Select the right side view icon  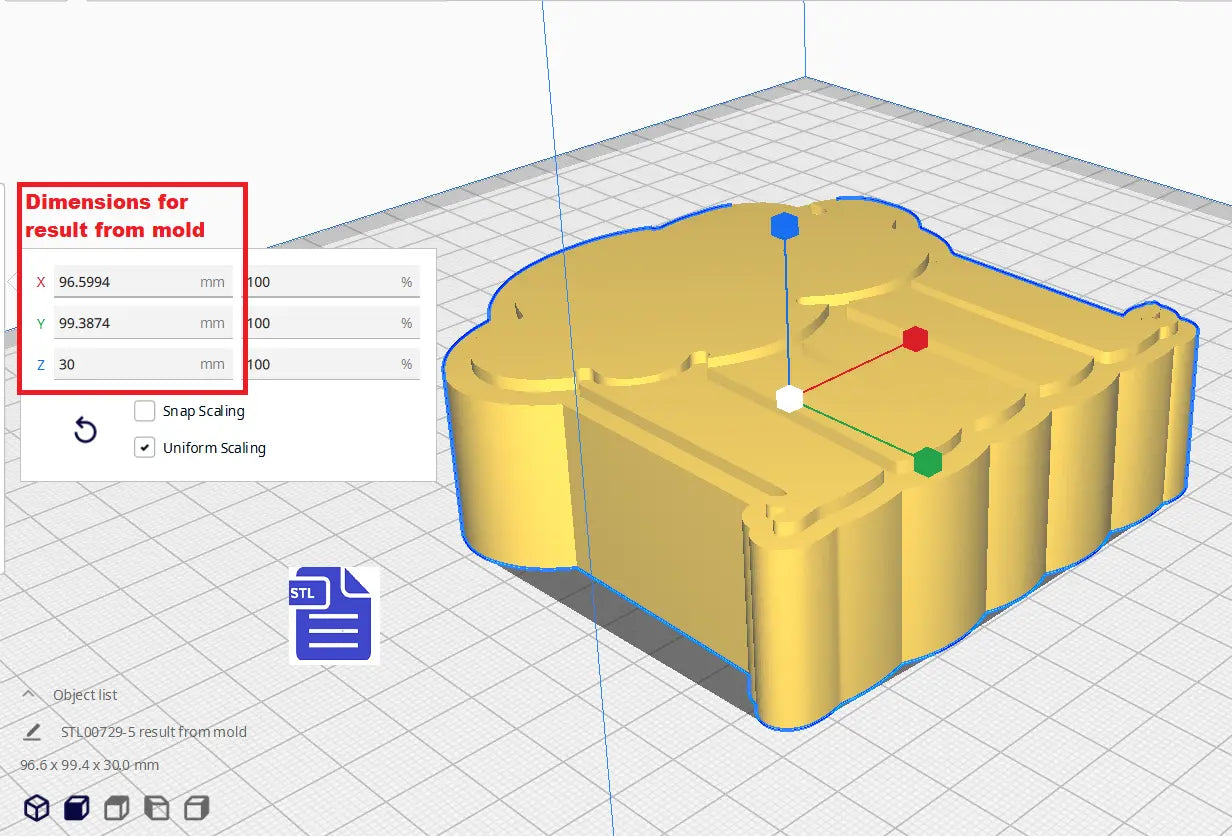pos(197,808)
